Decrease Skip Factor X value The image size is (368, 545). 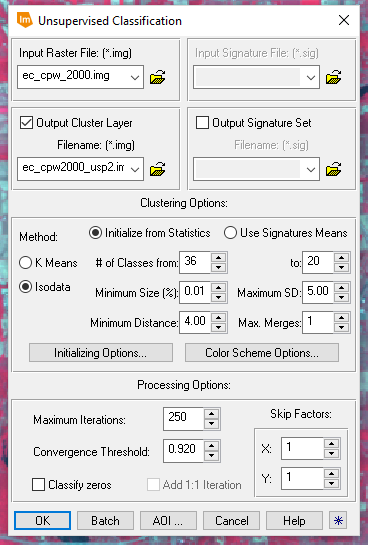332,453
